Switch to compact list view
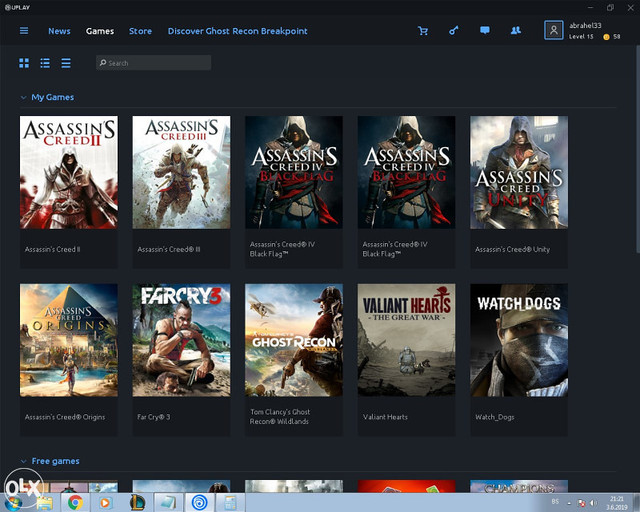This screenshot has width=640, height=512. pos(66,63)
